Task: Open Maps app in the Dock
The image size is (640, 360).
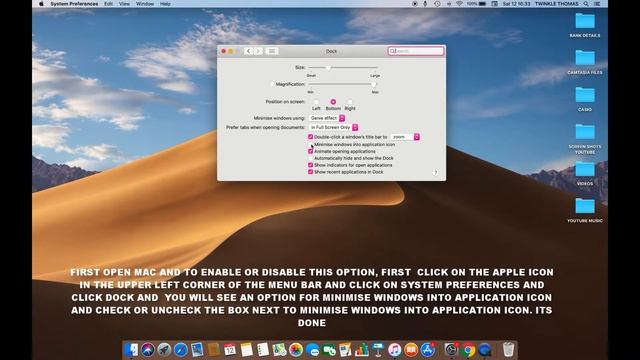Action: (279, 350)
